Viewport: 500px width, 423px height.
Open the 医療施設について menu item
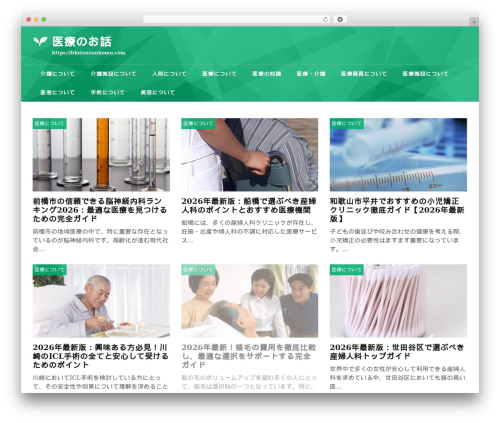coord(425,74)
